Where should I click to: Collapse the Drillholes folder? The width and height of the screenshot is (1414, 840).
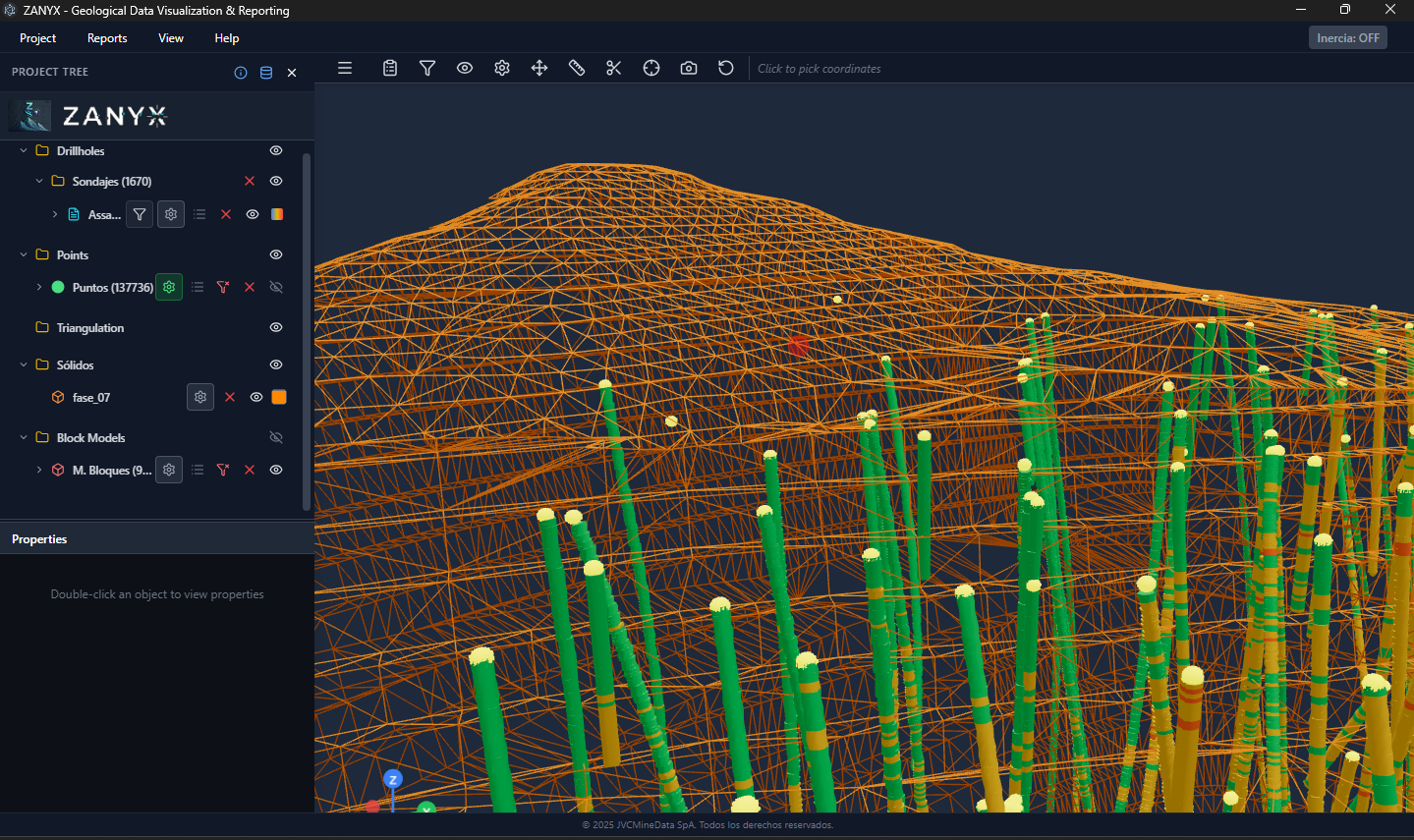click(24, 150)
